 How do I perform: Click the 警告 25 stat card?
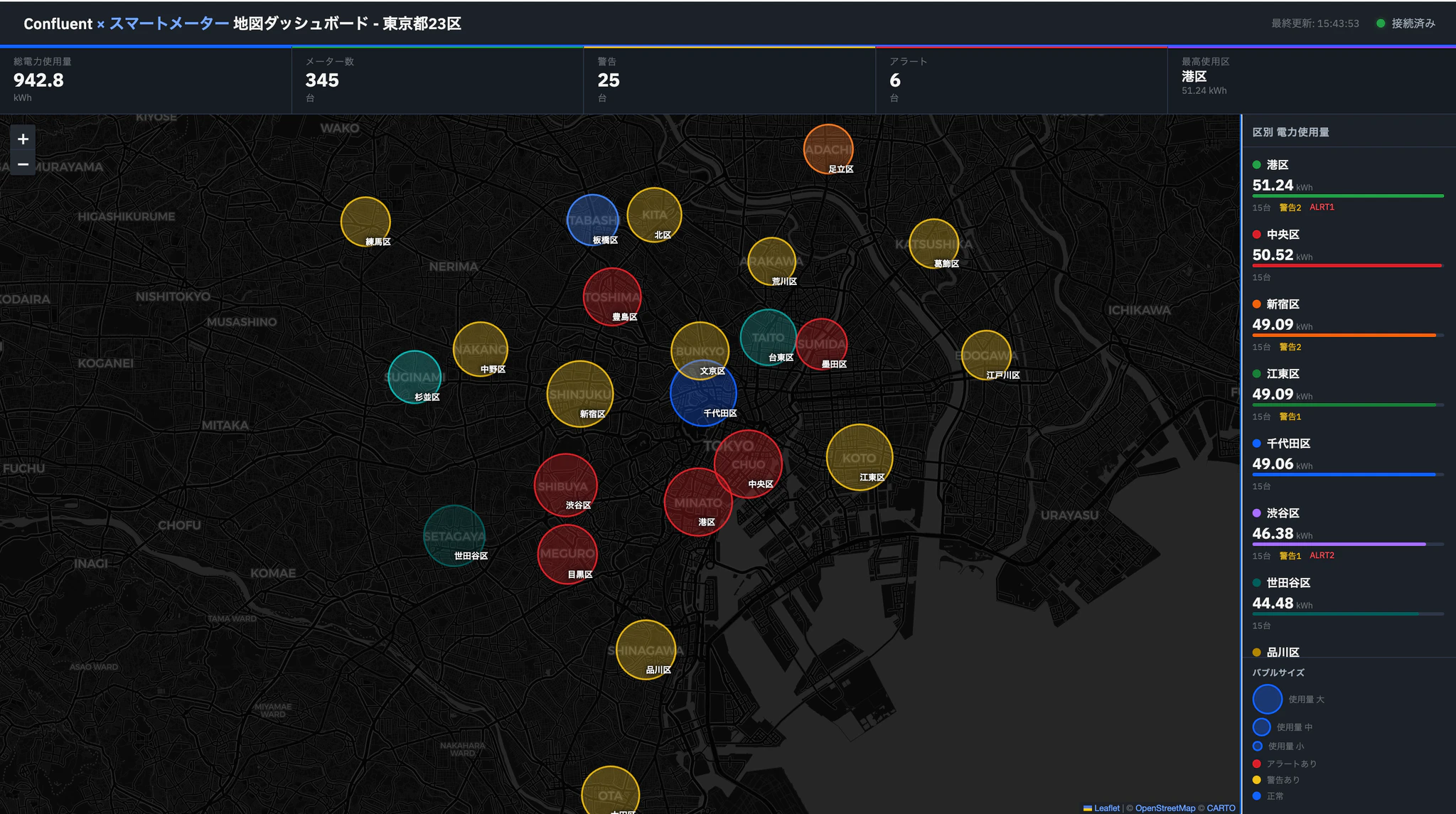point(729,80)
